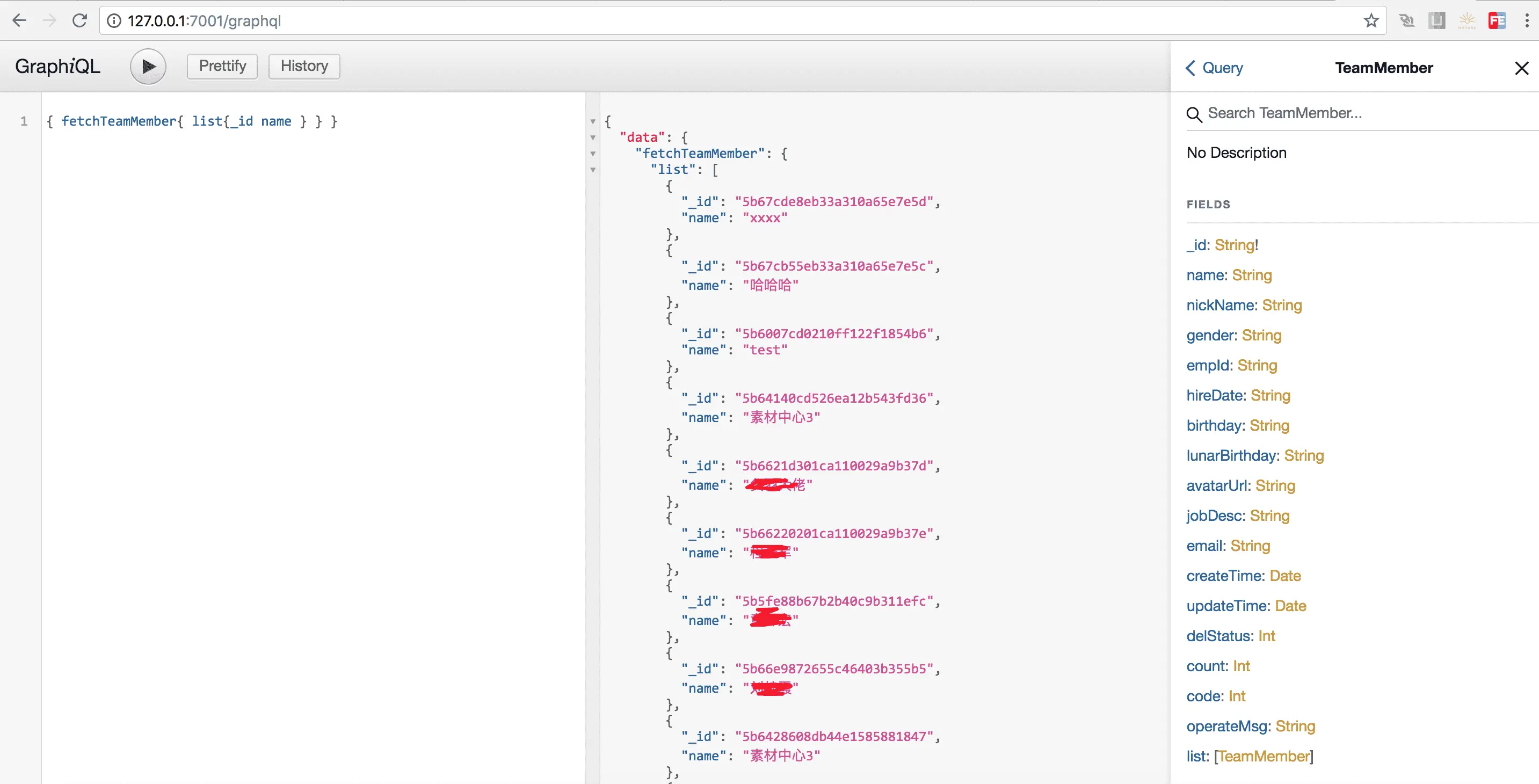The width and height of the screenshot is (1539, 784).
Task: Click the birthday field link
Action: pos(1214,425)
